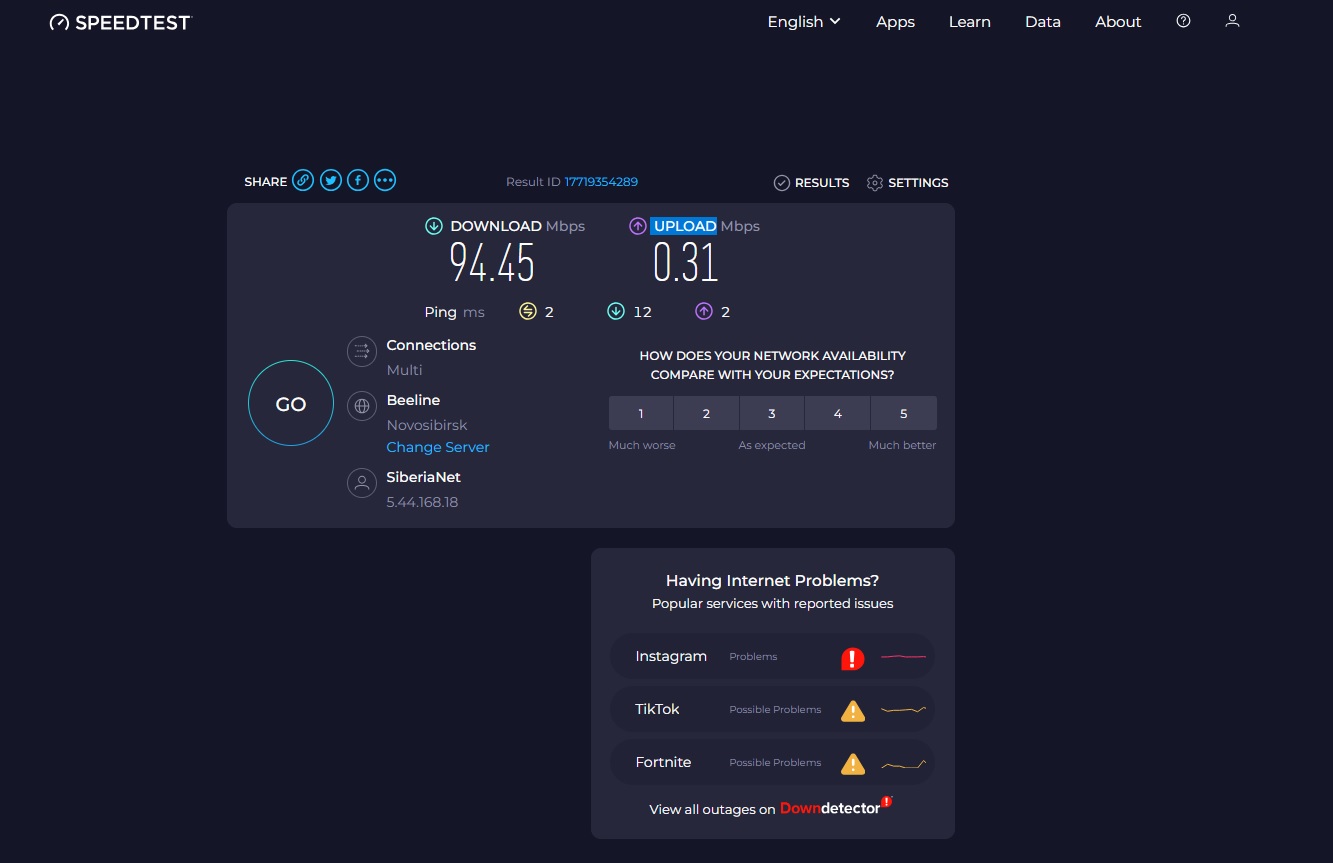Open SETTINGS
This screenshot has width=1333, height=863.
(907, 183)
